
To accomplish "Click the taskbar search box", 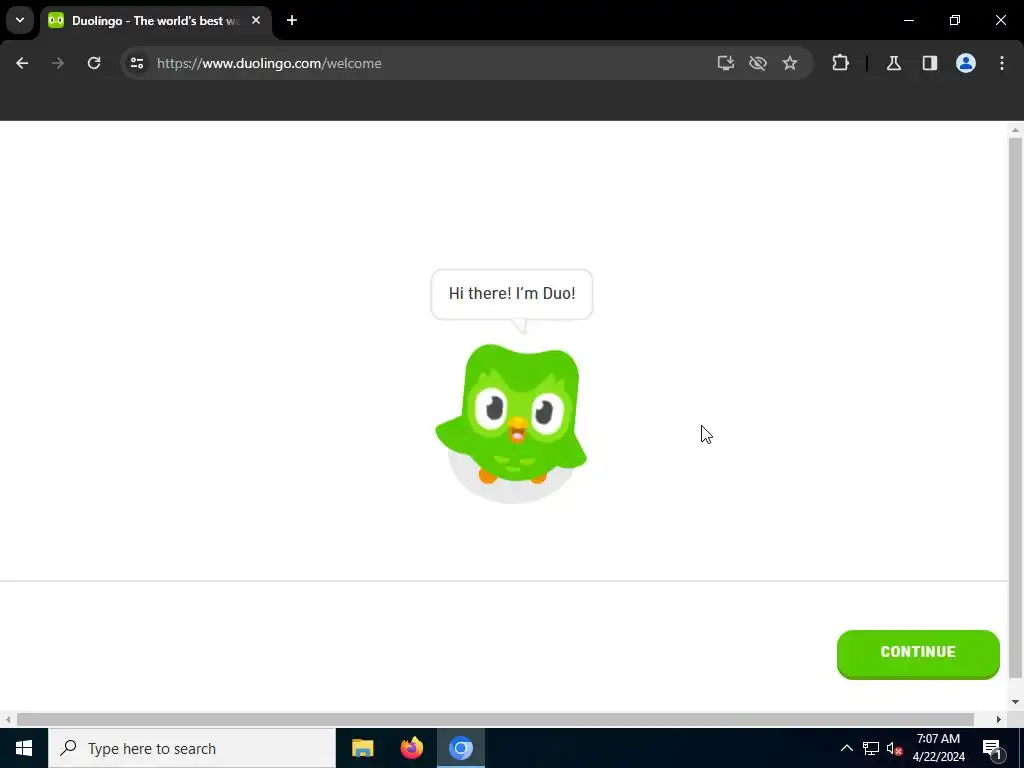I will [x=192, y=748].
